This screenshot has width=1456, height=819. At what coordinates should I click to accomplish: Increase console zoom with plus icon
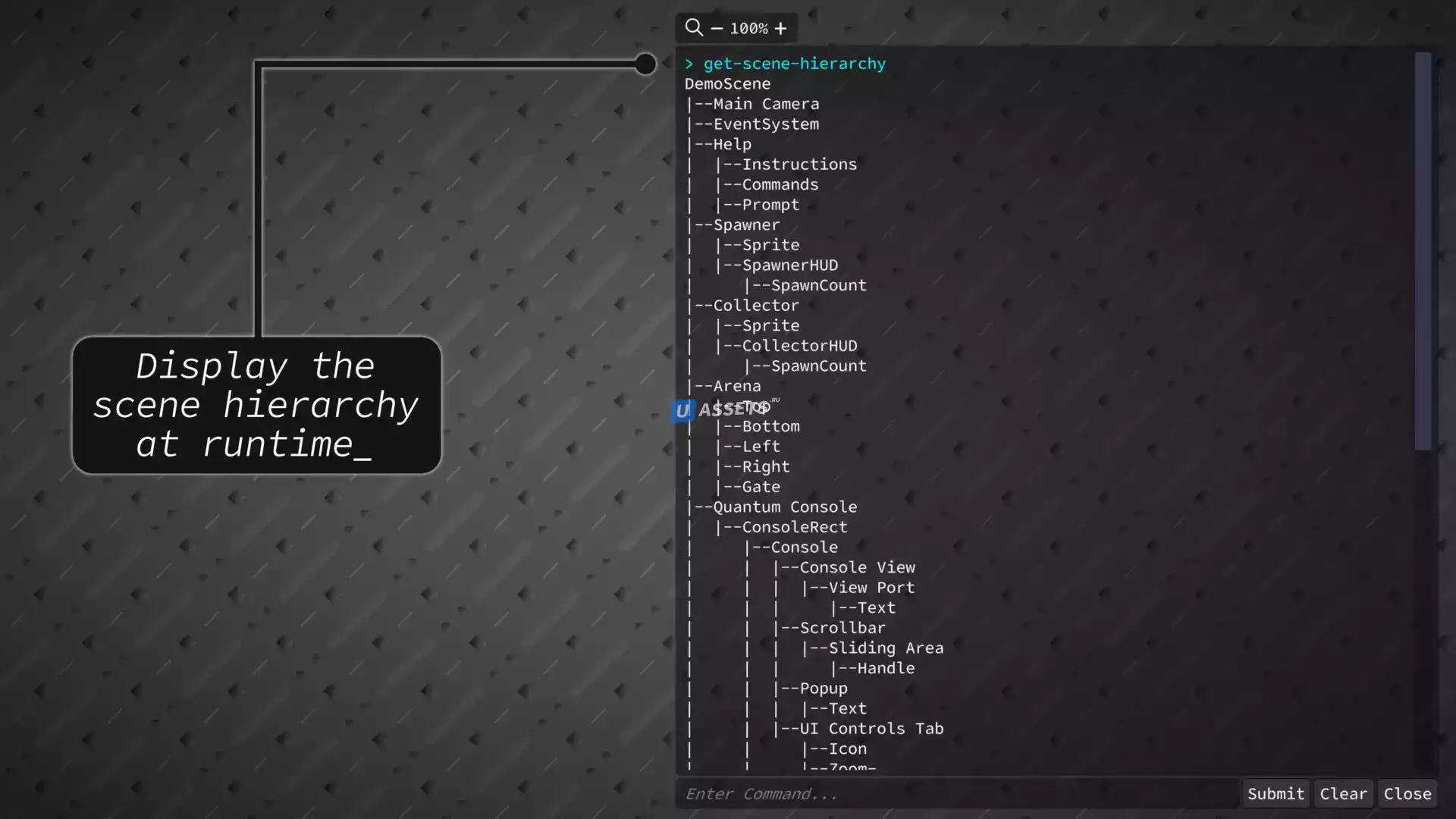pos(780,29)
